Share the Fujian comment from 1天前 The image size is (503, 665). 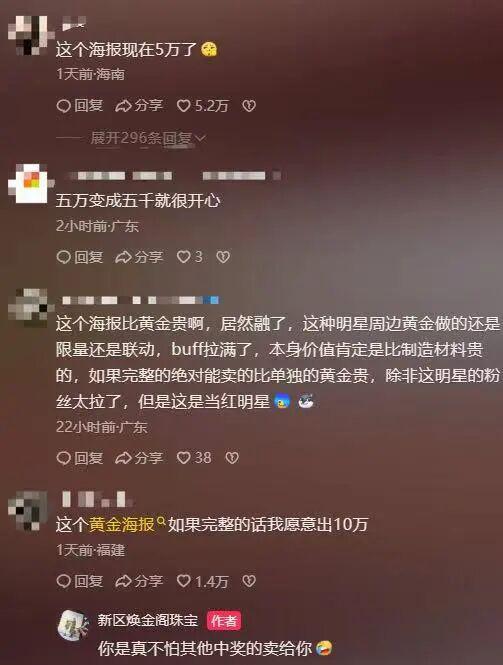[x=139, y=581]
